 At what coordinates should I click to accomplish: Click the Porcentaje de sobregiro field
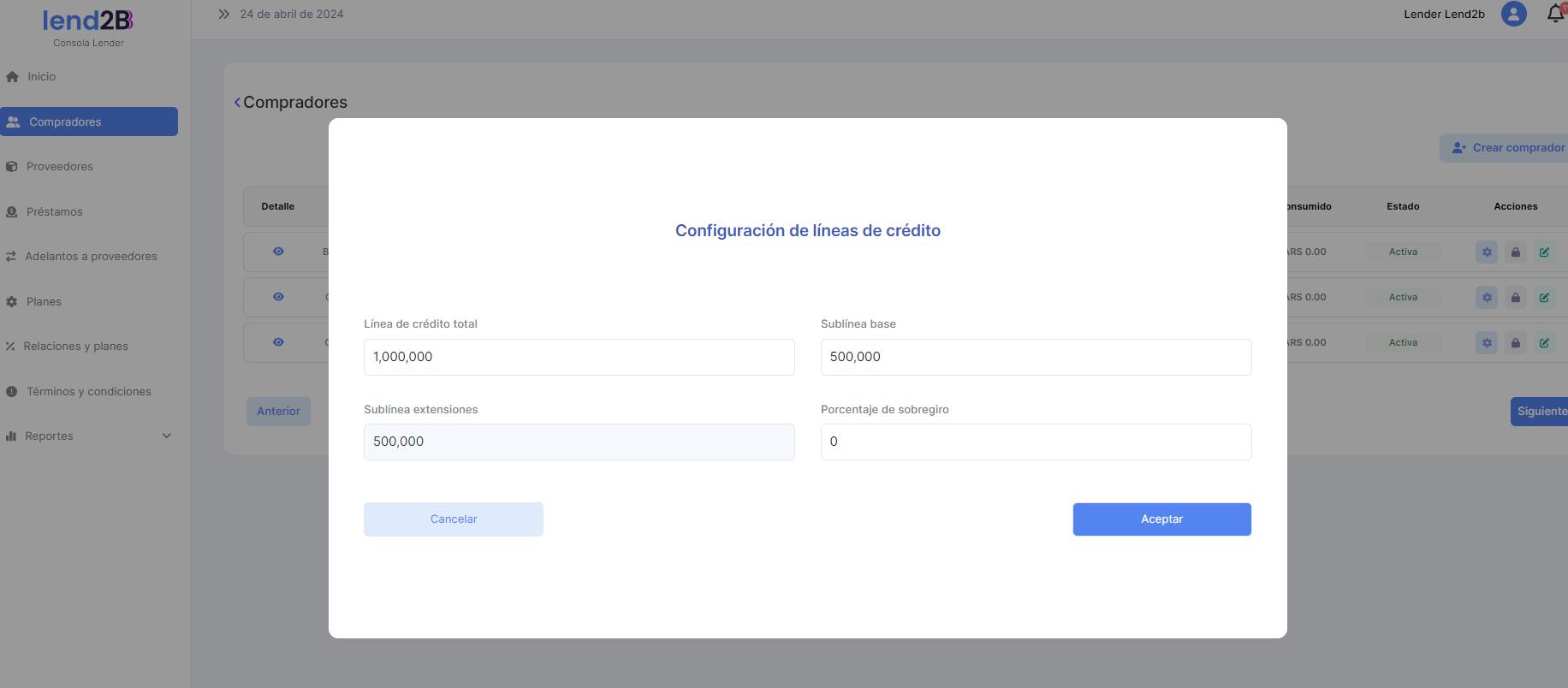tap(1036, 442)
